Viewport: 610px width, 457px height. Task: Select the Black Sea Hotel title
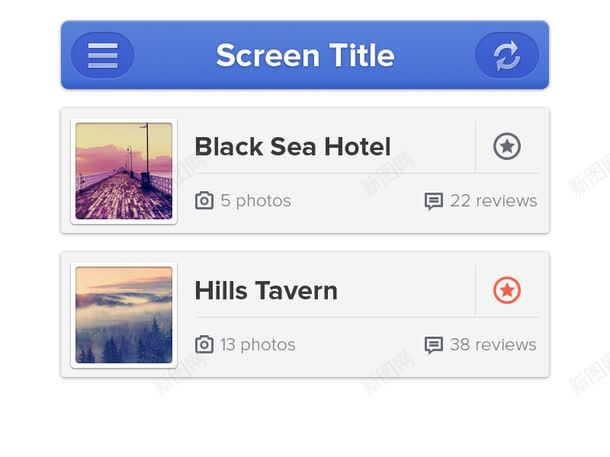tap(293, 147)
